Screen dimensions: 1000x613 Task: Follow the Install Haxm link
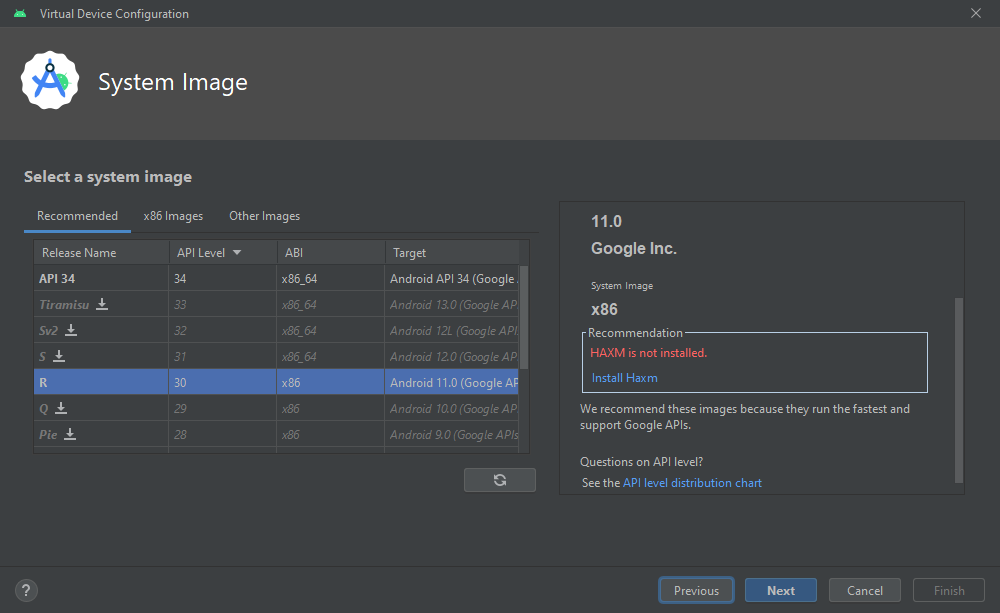pyautogui.click(x=624, y=378)
